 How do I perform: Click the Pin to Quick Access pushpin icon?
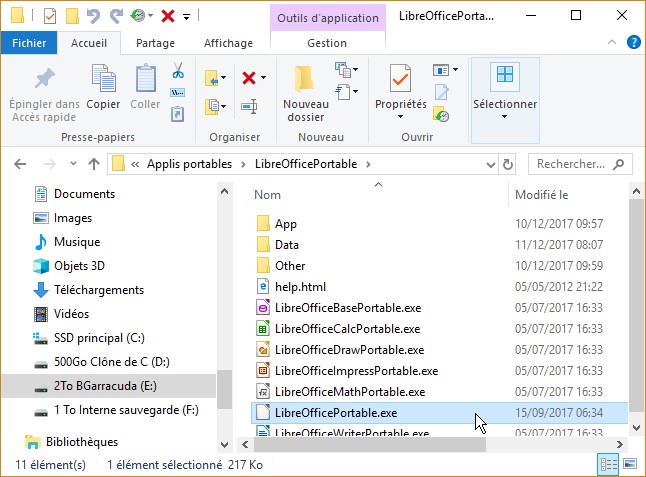(x=44, y=78)
